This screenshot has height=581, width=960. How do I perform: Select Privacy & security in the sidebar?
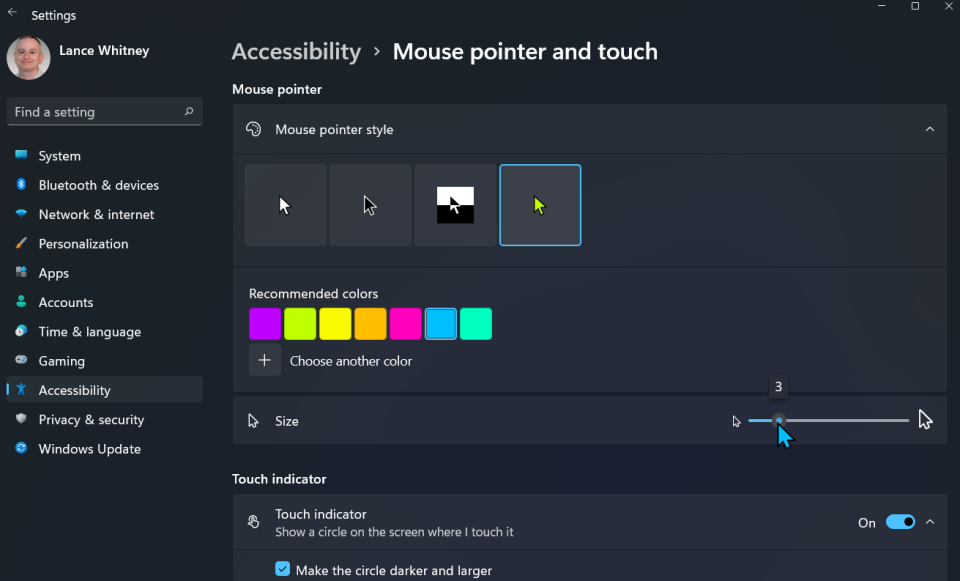click(92, 419)
